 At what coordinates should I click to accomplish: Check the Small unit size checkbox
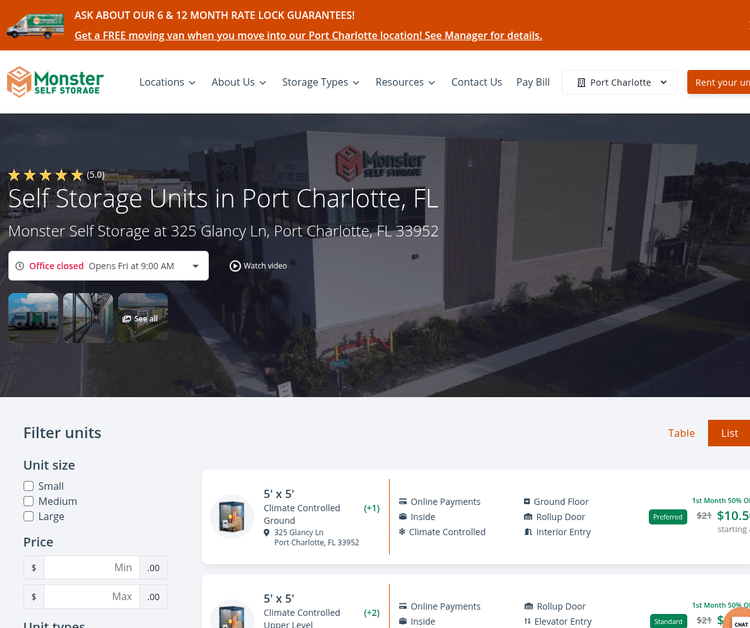click(x=29, y=486)
